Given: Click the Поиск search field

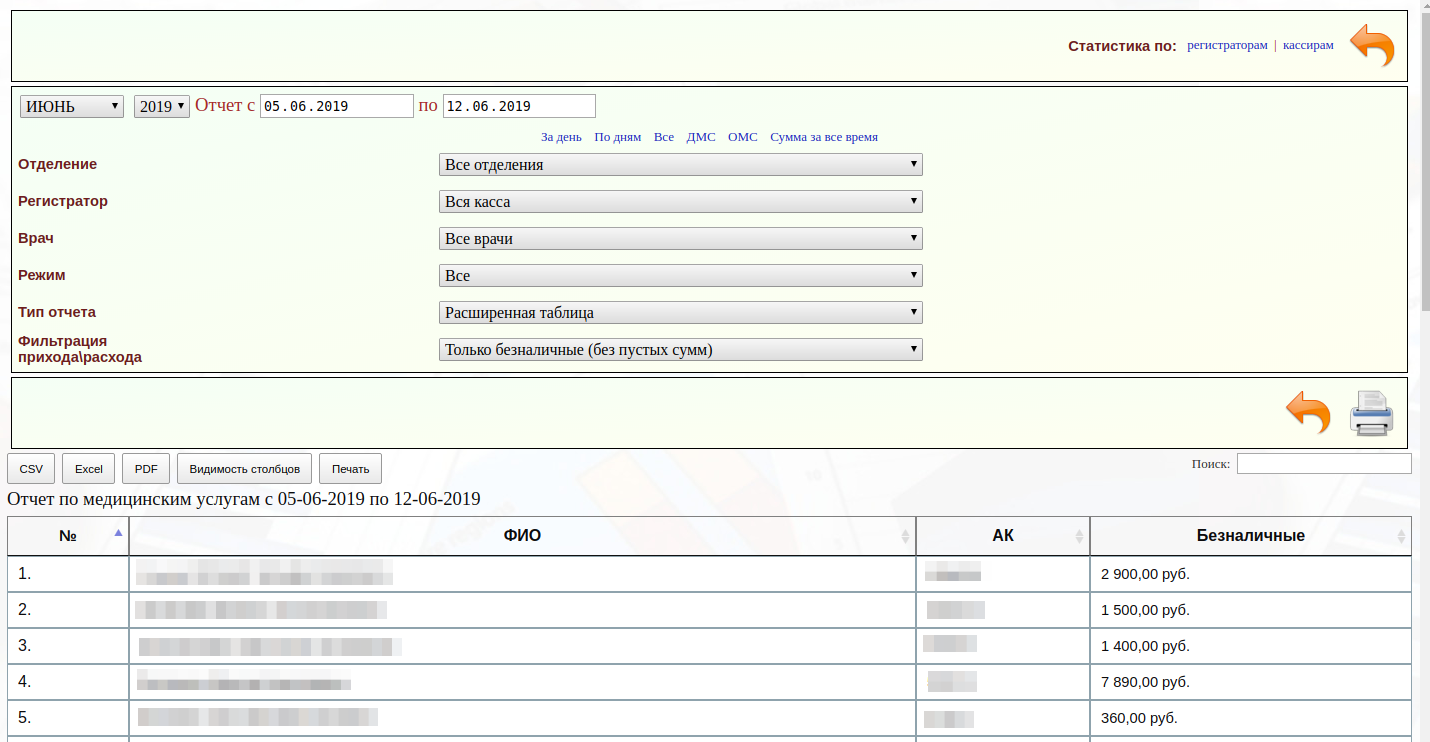Looking at the screenshot, I should 1324,464.
